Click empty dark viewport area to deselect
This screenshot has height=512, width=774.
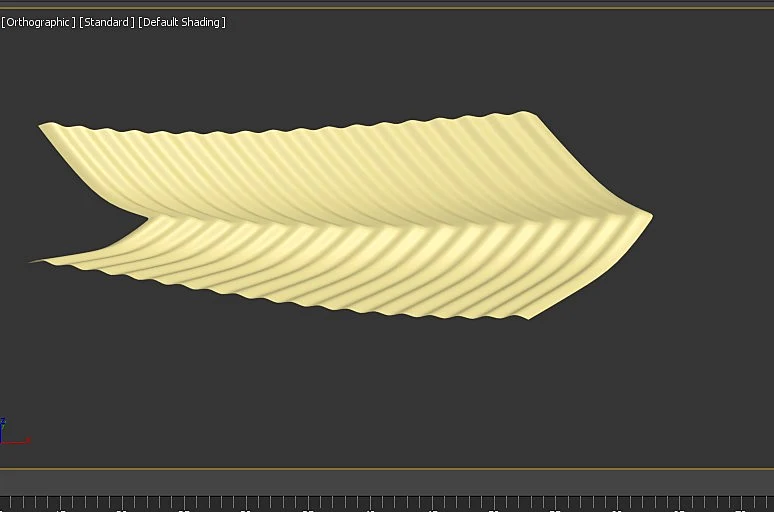[385, 395]
